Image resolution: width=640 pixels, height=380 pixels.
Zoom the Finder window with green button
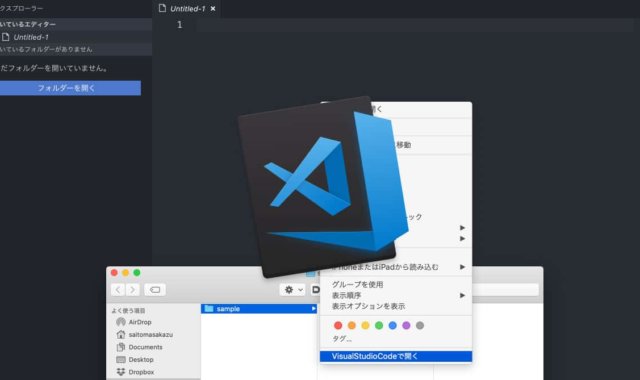click(x=137, y=273)
